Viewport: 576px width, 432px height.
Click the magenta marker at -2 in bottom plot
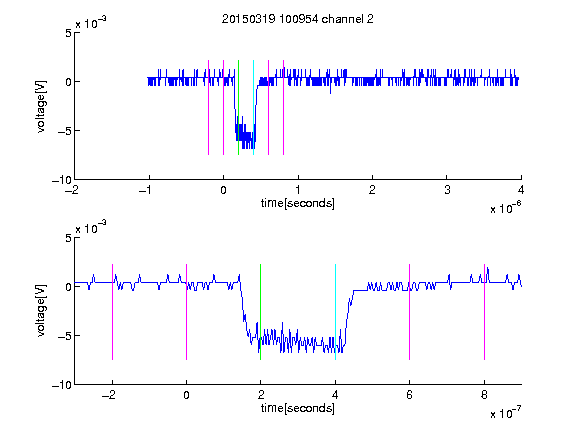coord(112,312)
